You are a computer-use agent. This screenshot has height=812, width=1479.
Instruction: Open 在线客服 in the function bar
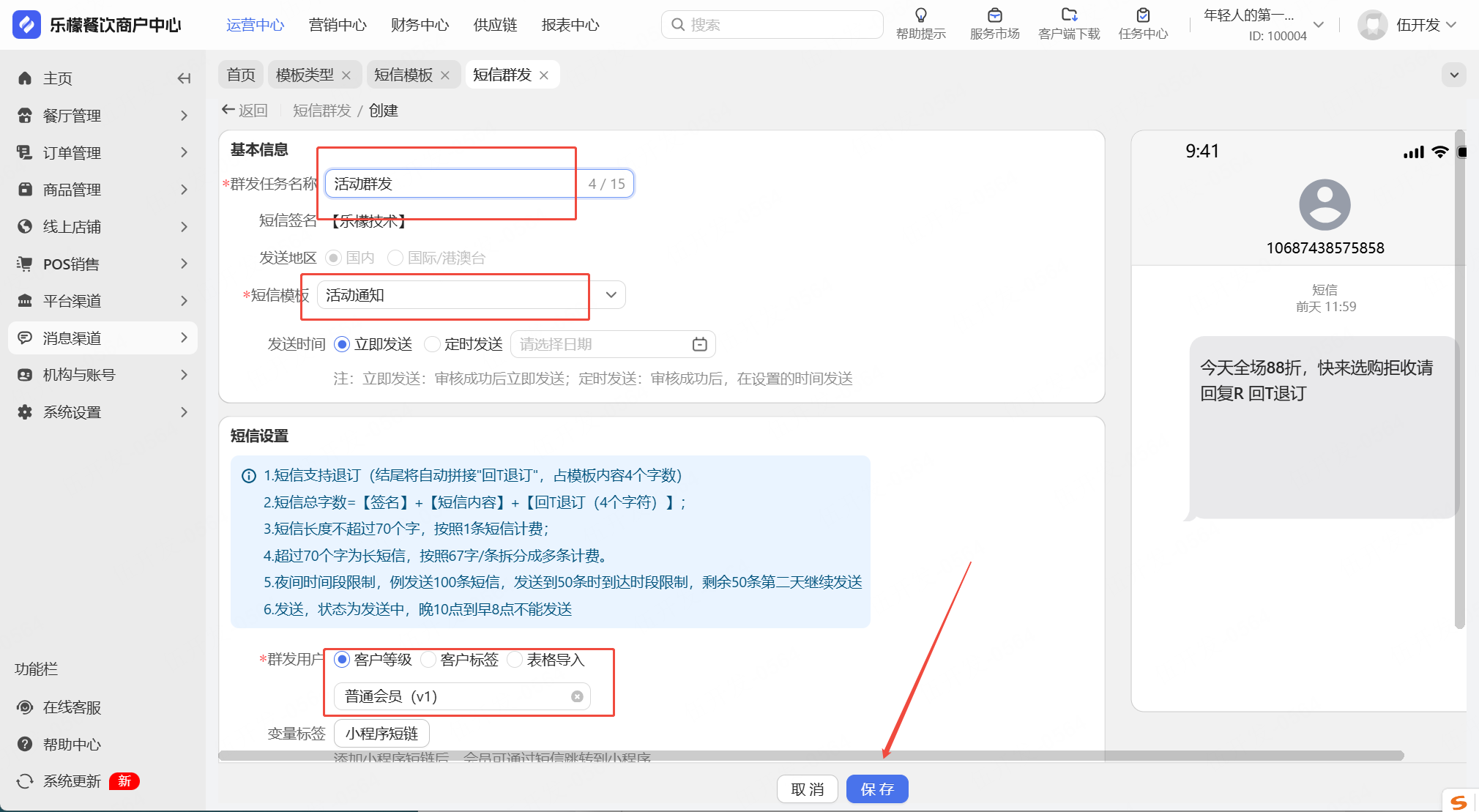[x=72, y=707]
